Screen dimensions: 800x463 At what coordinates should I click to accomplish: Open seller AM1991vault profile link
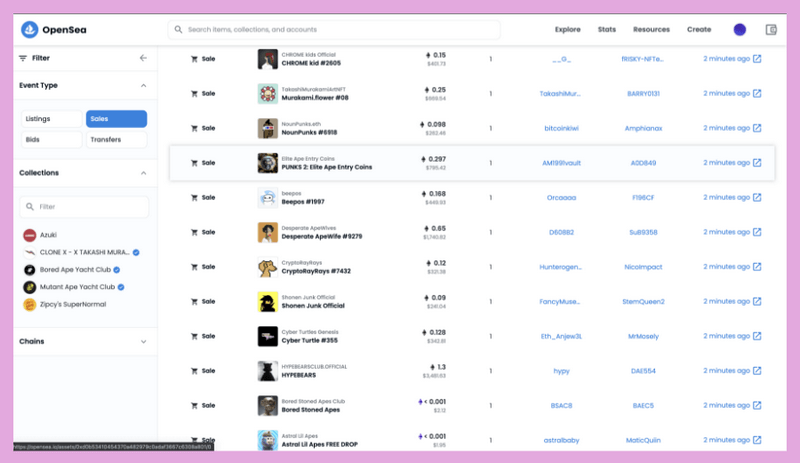pos(561,163)
